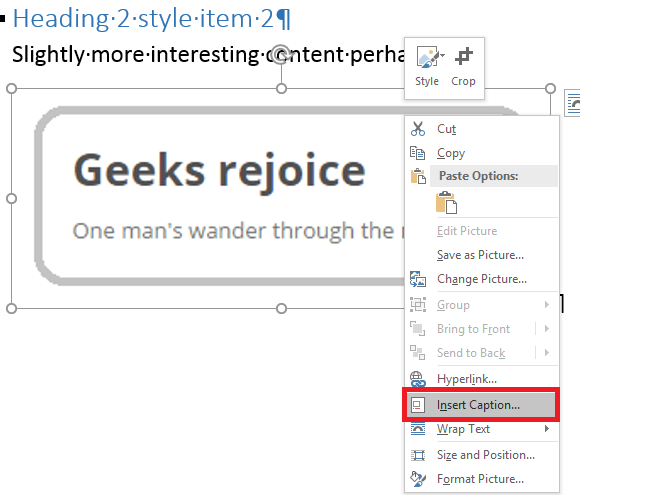Expand the Send to Back submenu arrow
Image resolution: width=648 pixels, height=495 pixels.
tap(547, 353)
